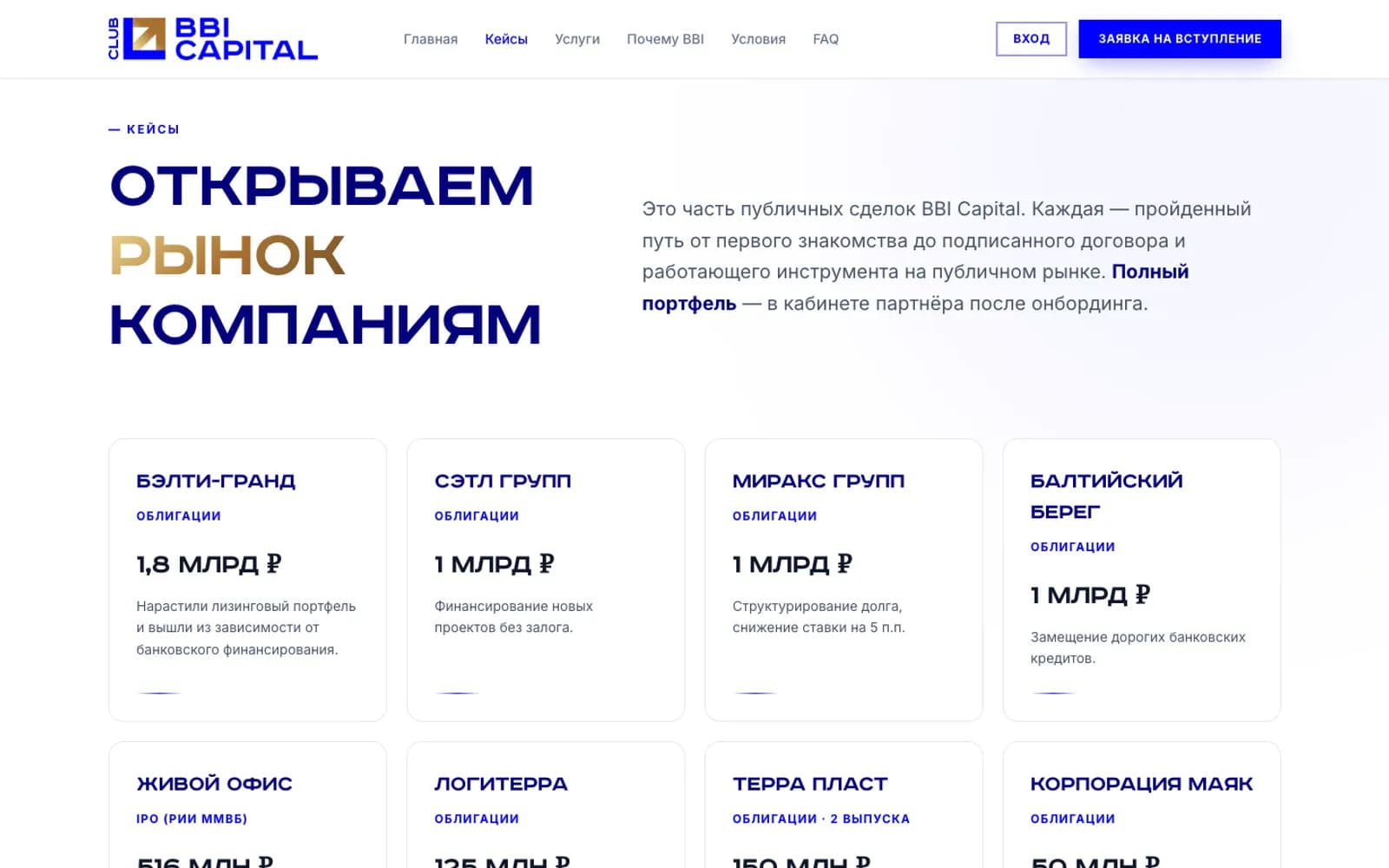Click the КЕЙСЫ section label
This screenshot has height=868, width=1389.
click(144, 129)
